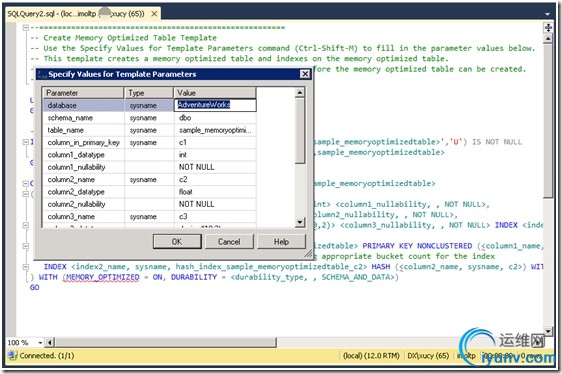Click the editor split window icon
Image resolution: width=562 pixels, height=374 pixels.
coord(548,28)
